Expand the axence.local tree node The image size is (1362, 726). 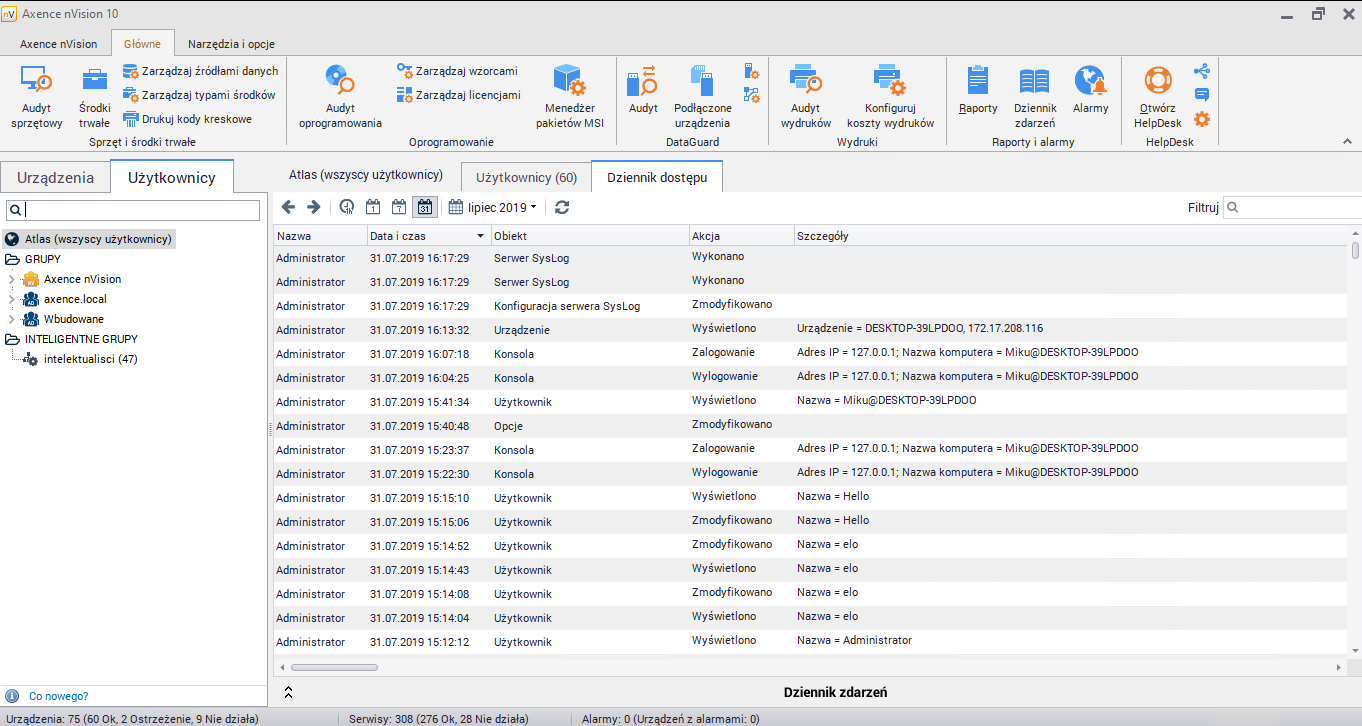[x=11, y=299]
